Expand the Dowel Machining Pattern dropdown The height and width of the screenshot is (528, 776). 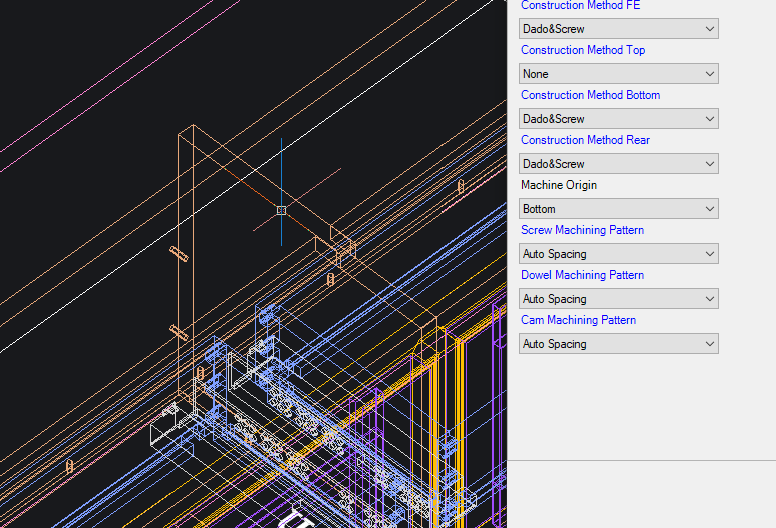point(619,299)
